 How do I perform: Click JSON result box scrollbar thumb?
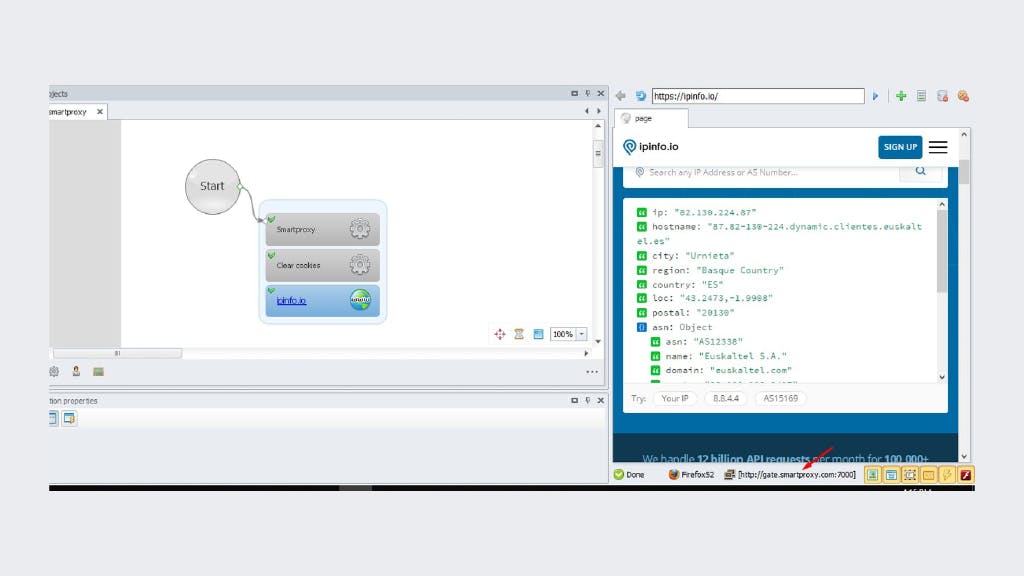pyautogui.click(x=942, y=251)
